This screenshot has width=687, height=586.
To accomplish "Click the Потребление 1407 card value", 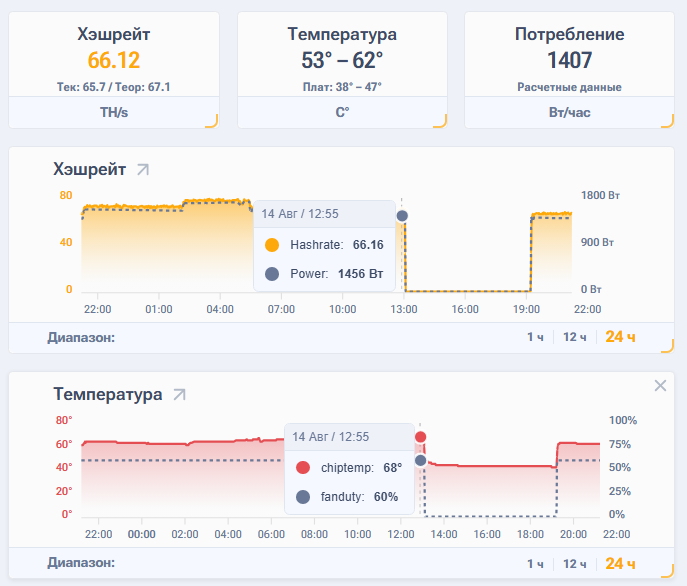I will pyautogui.click(x=570, y=60).
